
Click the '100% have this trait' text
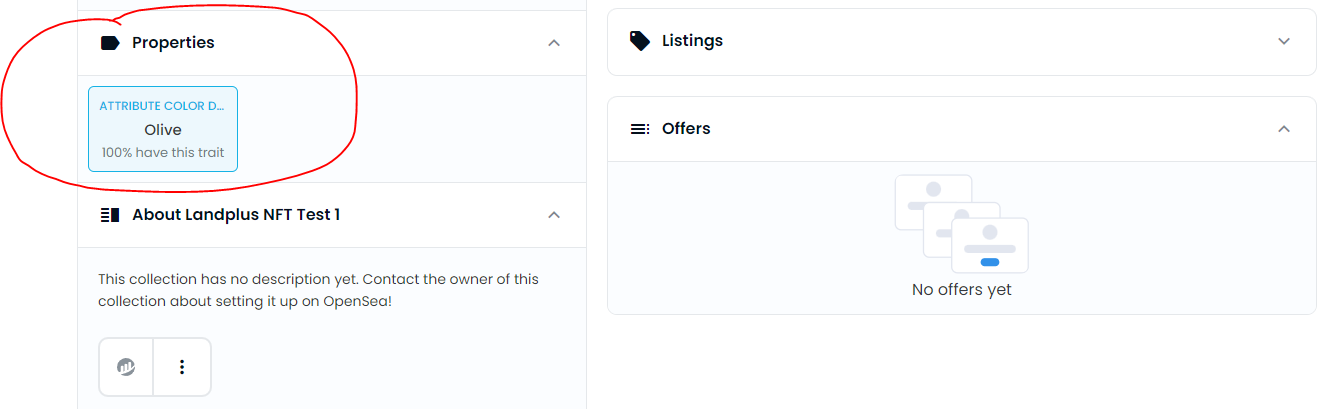pyautogui.click(x=163, y=153)
